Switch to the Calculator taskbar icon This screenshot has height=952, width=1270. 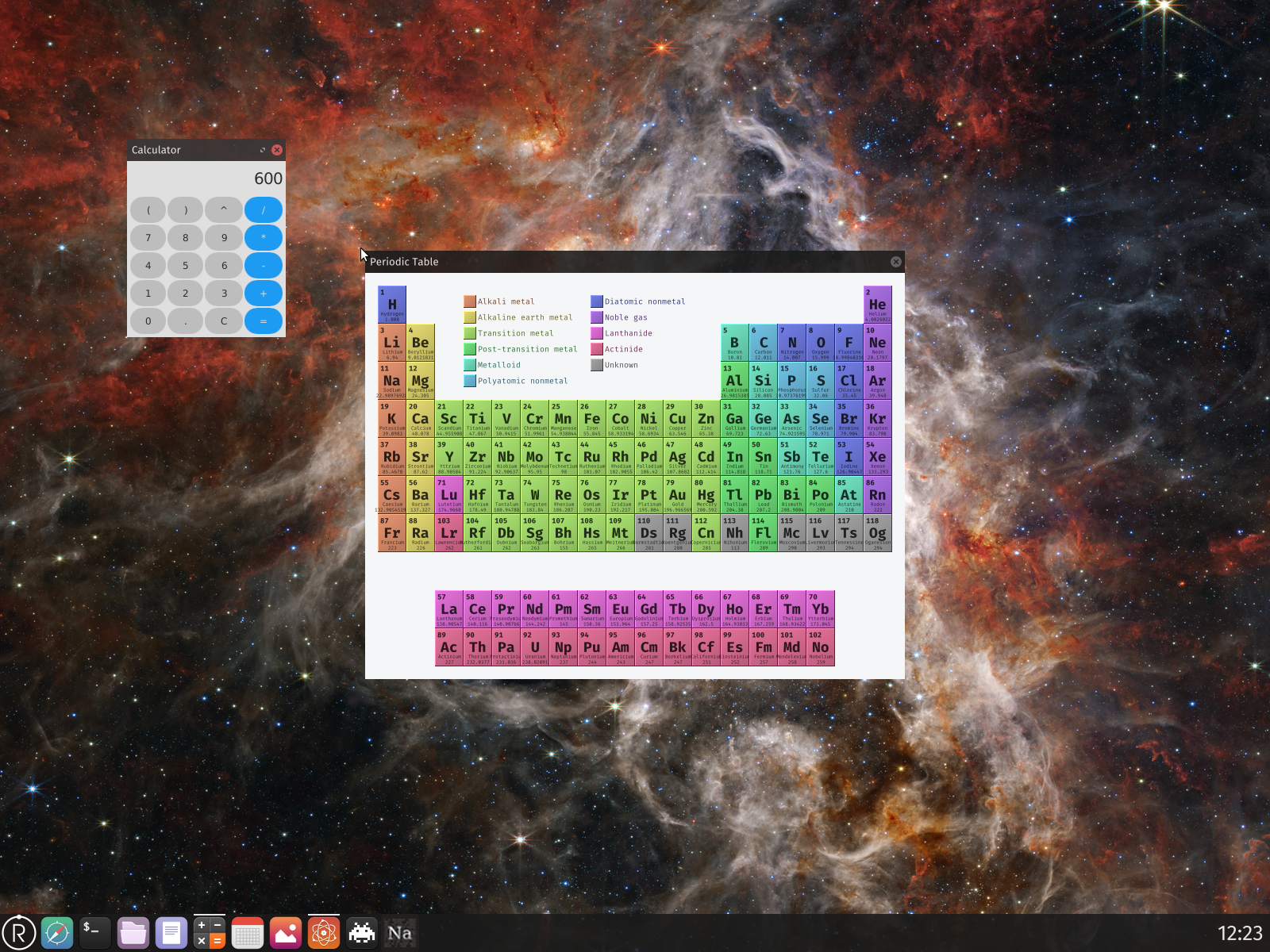pyautogui.click(x=210, y=933)
